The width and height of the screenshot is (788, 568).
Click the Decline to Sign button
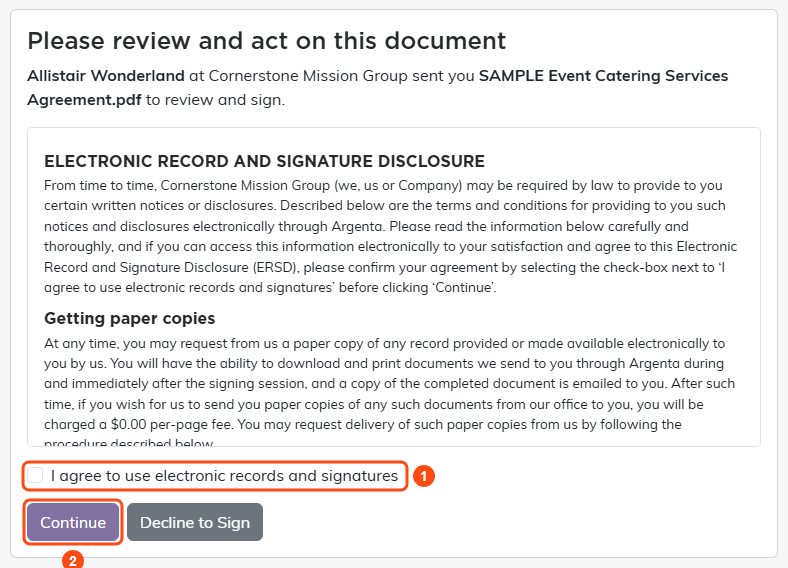click(x=195, y=522)
